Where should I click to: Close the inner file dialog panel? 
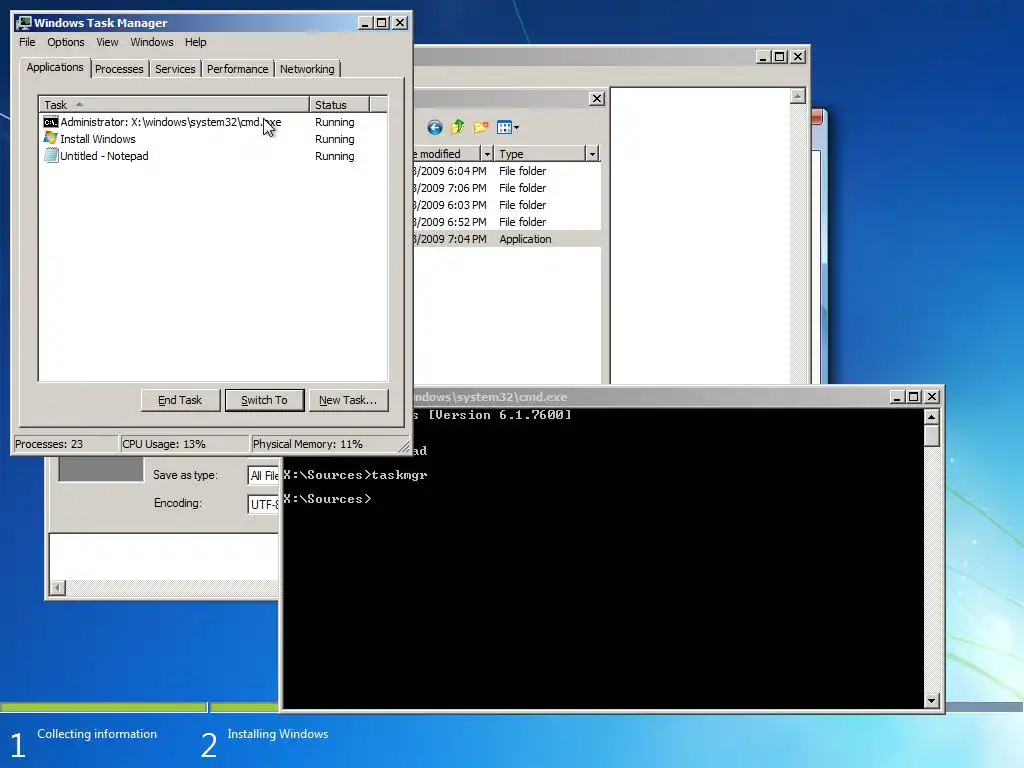597,99
